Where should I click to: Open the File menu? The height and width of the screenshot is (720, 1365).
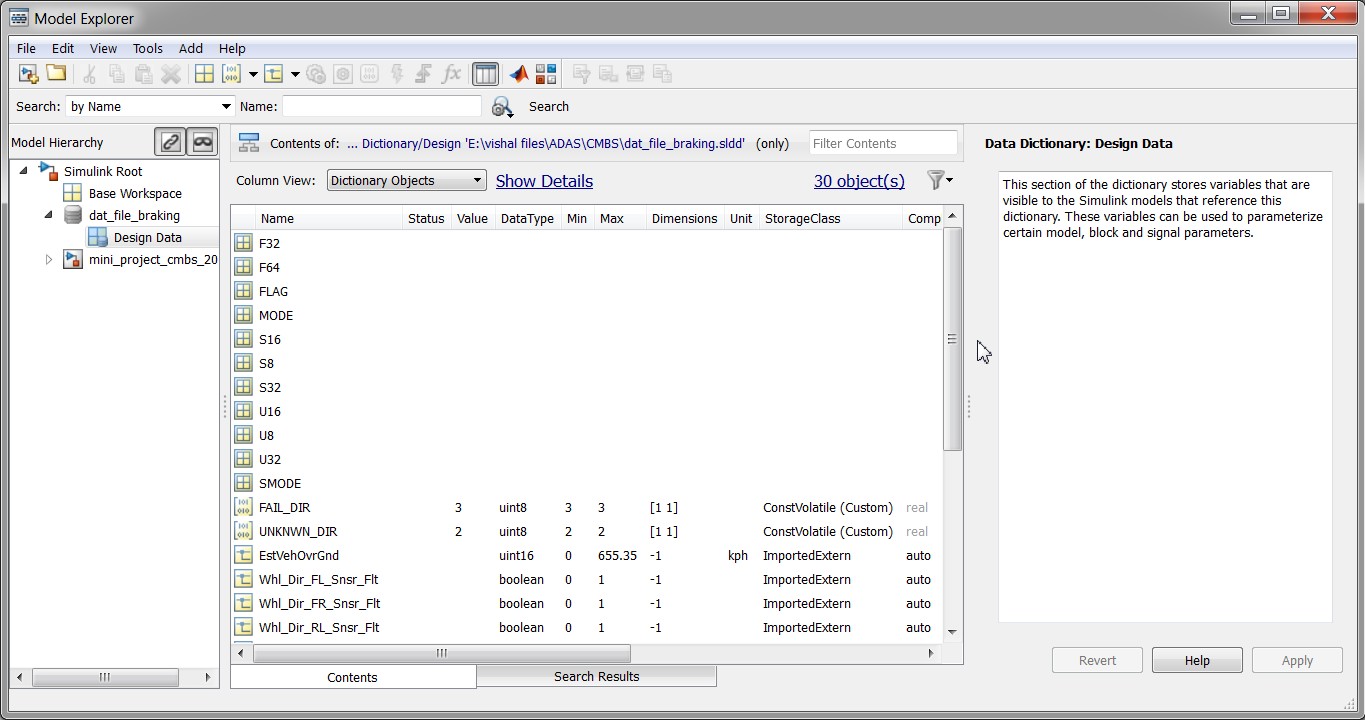pos(26,48)
